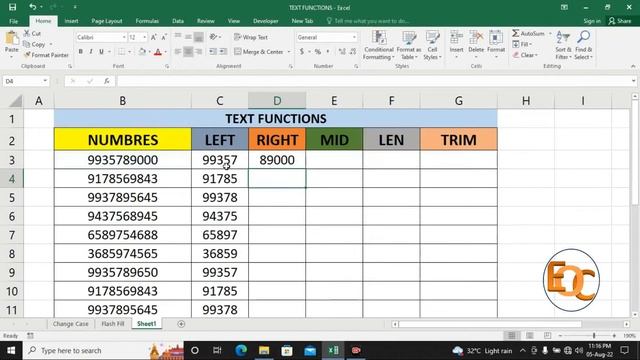Screen dimensions: 640x360
Task: Decrease font size with the smaller A icon
Action: (x=164, y=37)
